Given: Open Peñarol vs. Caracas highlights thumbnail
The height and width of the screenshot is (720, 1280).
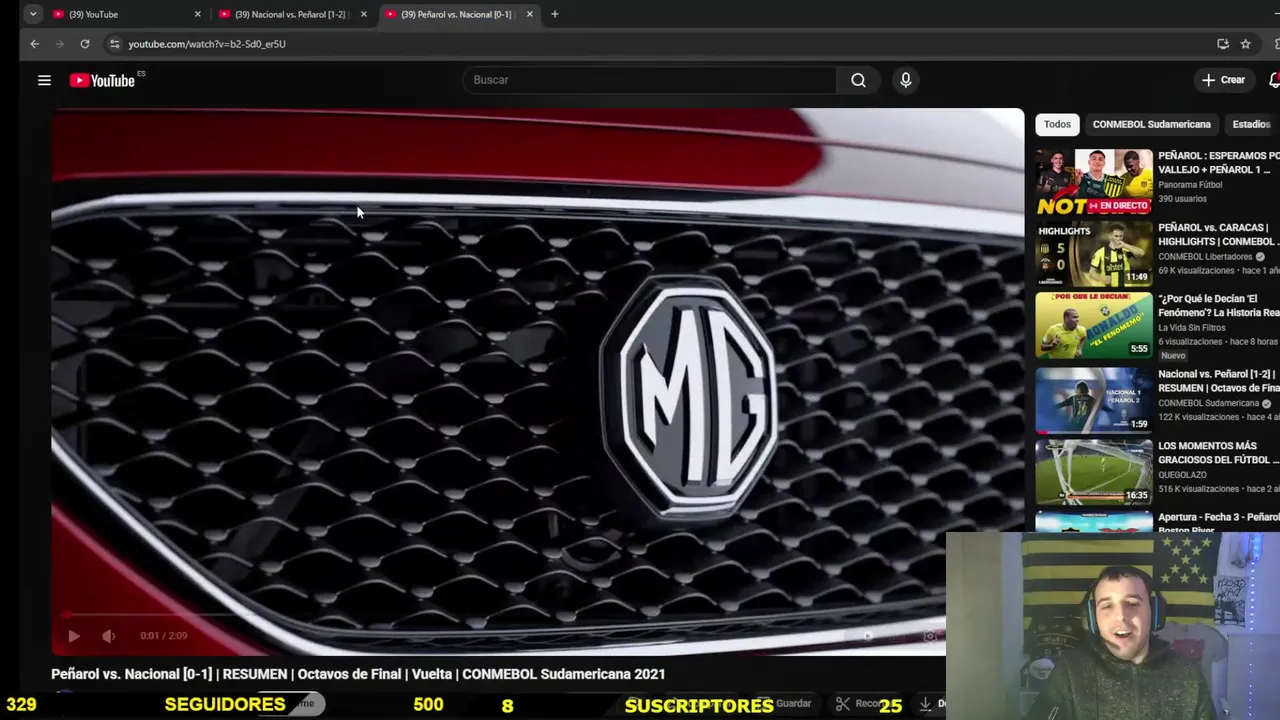Looking at the screenshot, I should click(1094, 253).
